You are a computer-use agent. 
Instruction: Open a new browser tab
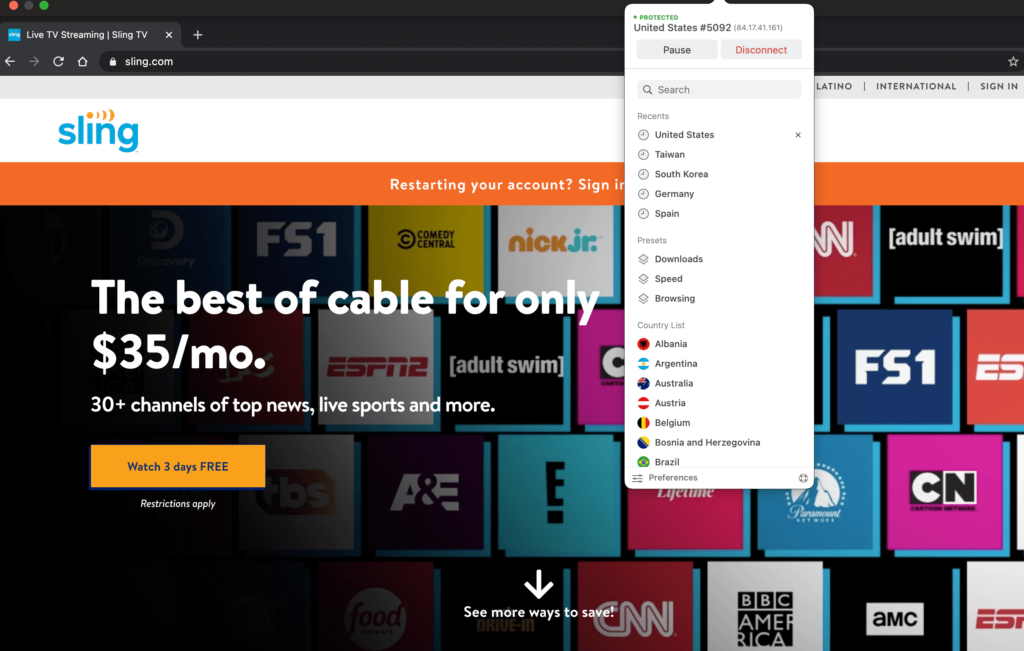click(198, 35)
